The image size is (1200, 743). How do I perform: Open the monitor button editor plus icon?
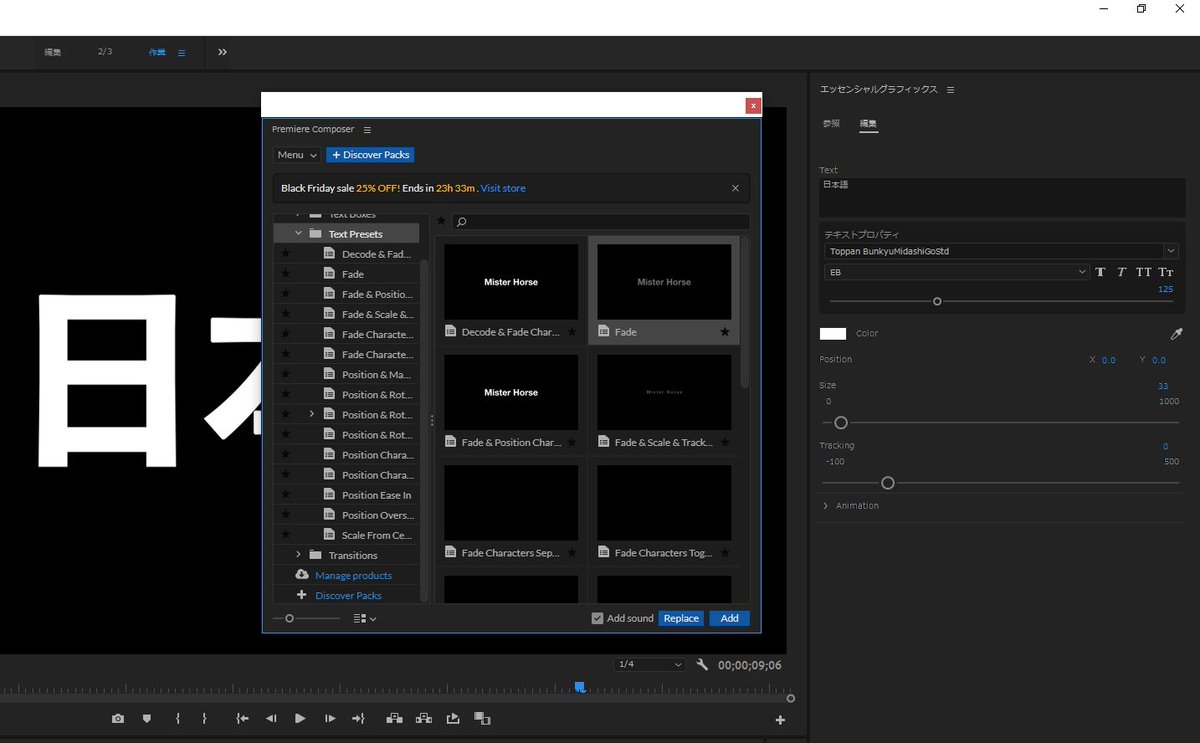pyautogui.click(x=780, y=720)
